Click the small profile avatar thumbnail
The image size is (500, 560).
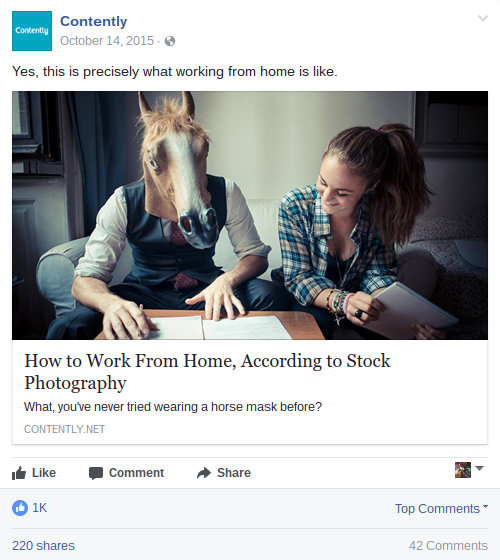point(463,470)
